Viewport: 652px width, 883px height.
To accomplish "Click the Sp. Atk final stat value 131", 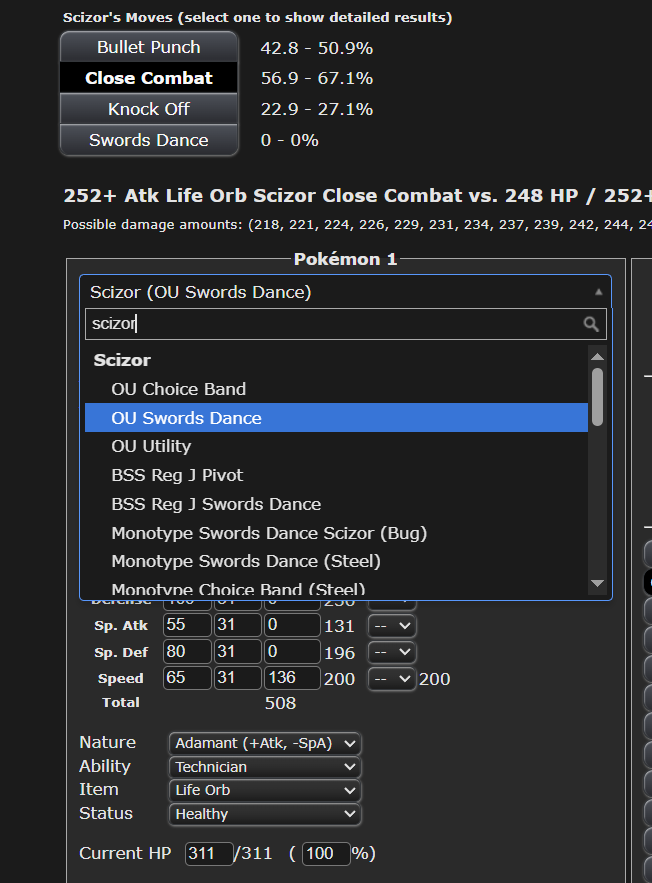I will coord(339,626).
